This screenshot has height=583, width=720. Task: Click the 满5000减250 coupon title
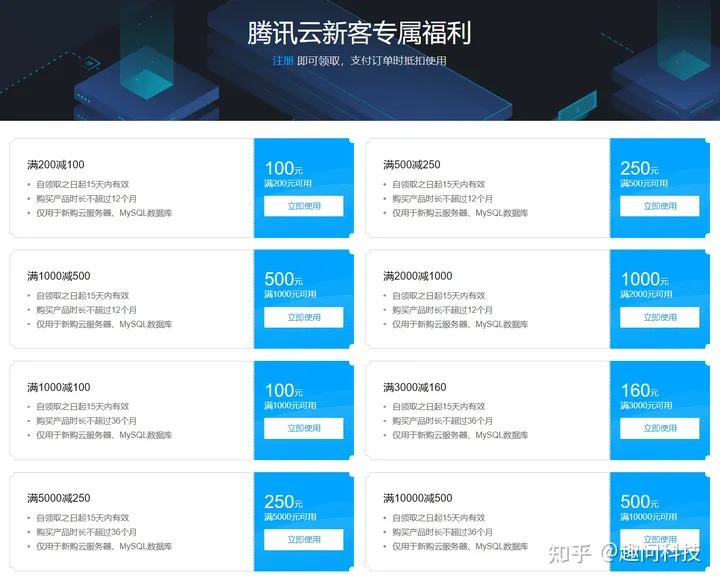point(60,498)
